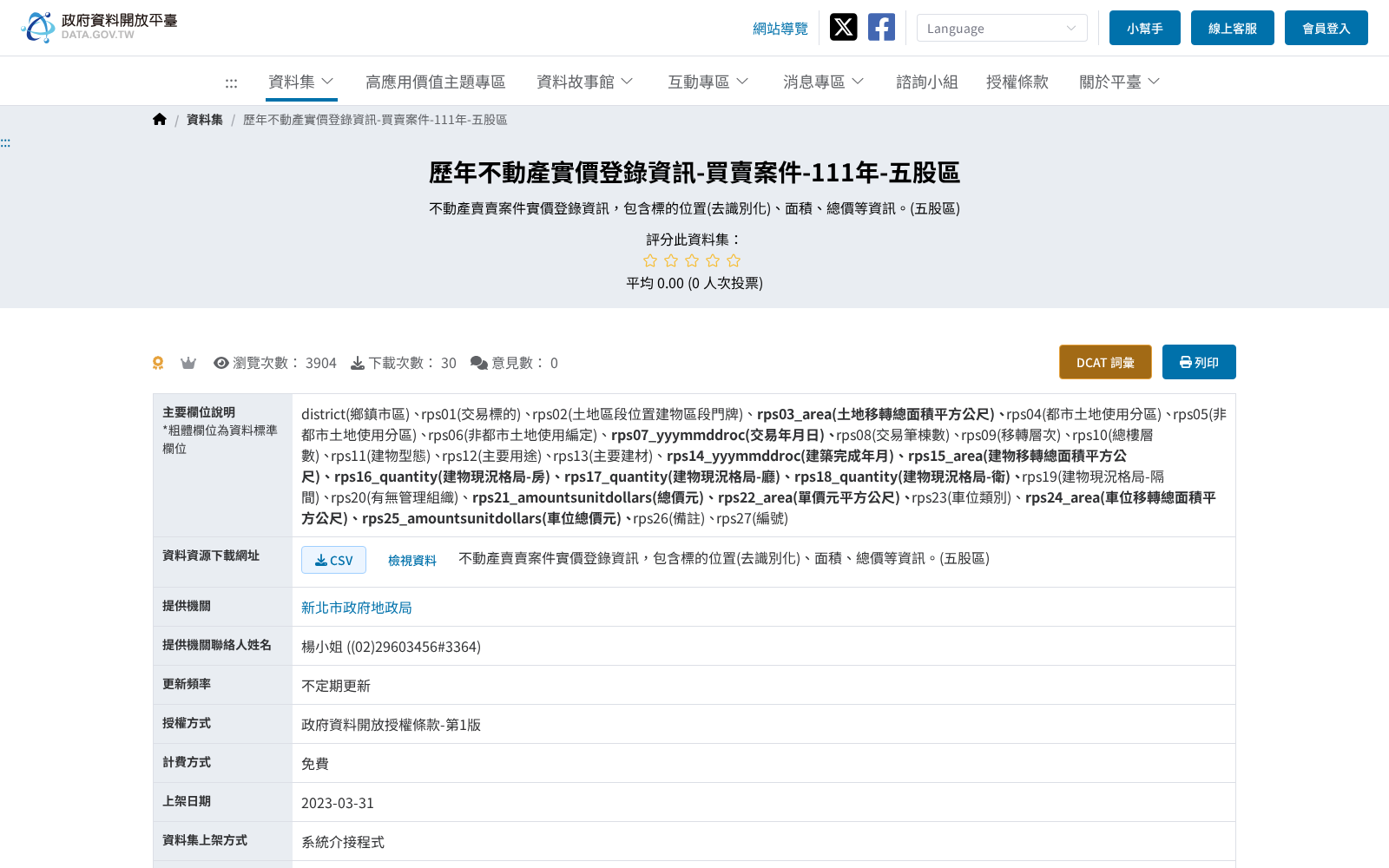Click the gold medal badge icon
Image resolution: width=1389 pixels, height=868 pixels.
tap(158, 363)
